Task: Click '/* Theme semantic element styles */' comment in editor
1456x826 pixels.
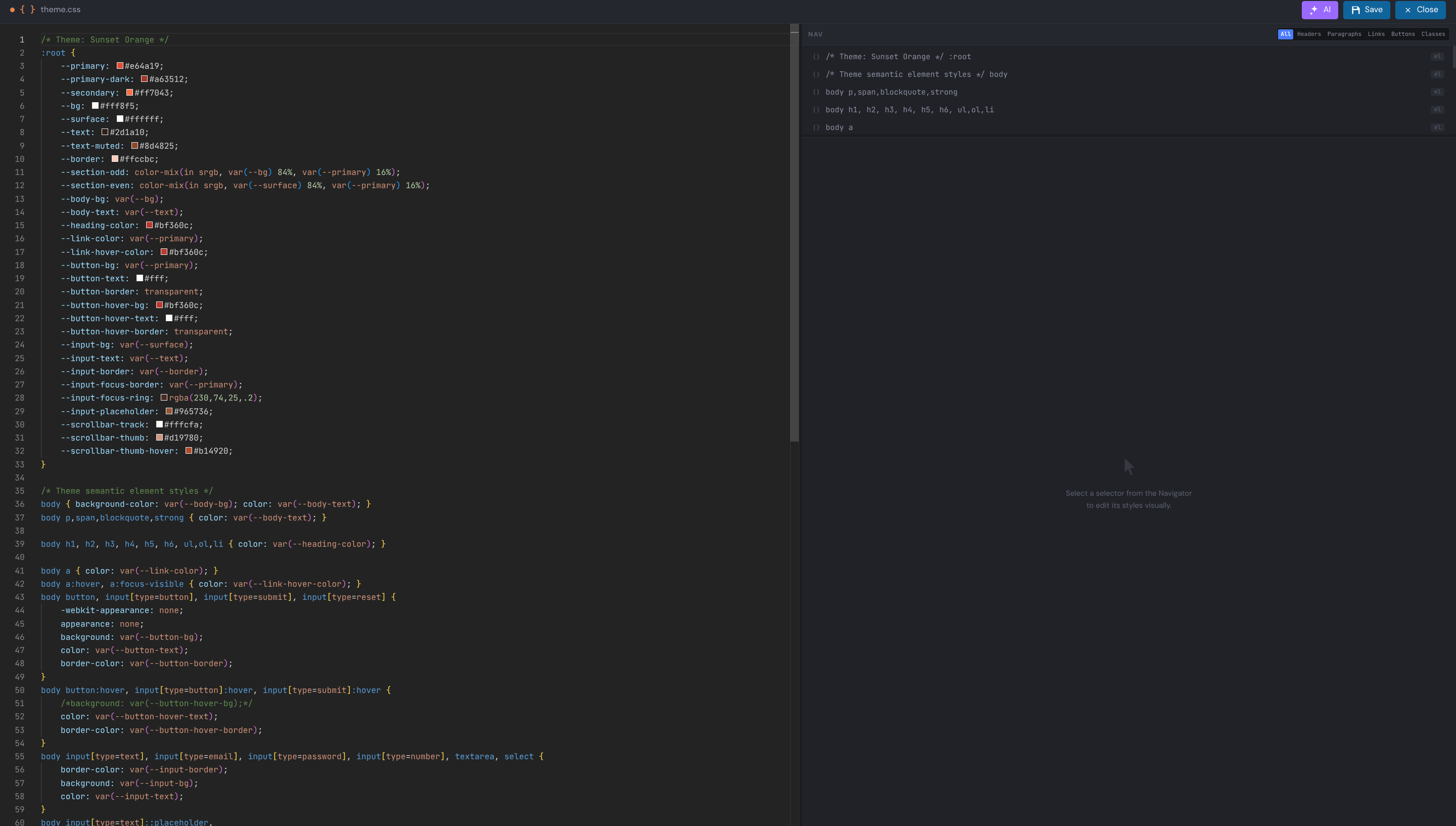Action: click(x=127, y=491)
